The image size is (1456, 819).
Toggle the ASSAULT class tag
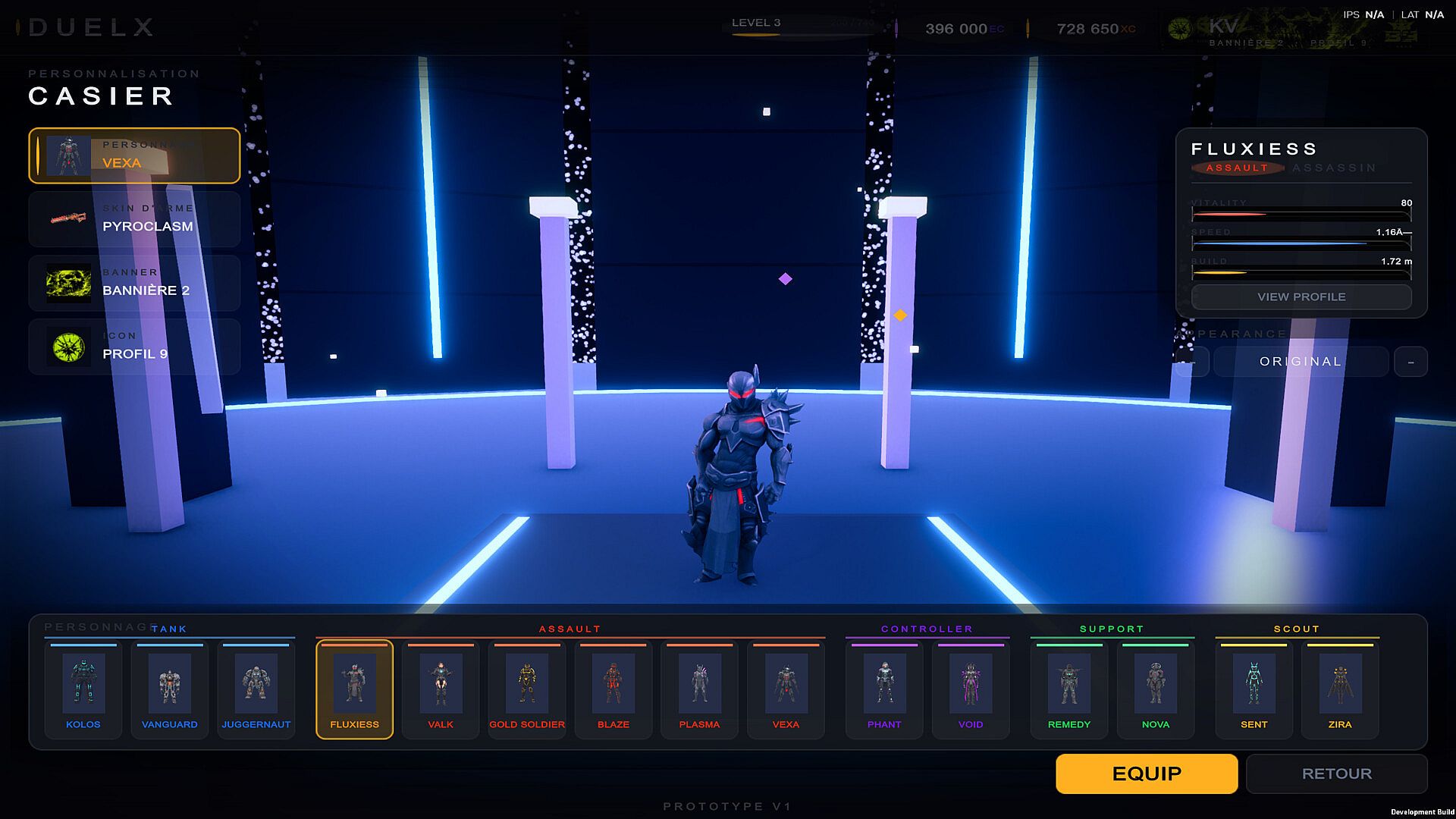click(1237, 168)
